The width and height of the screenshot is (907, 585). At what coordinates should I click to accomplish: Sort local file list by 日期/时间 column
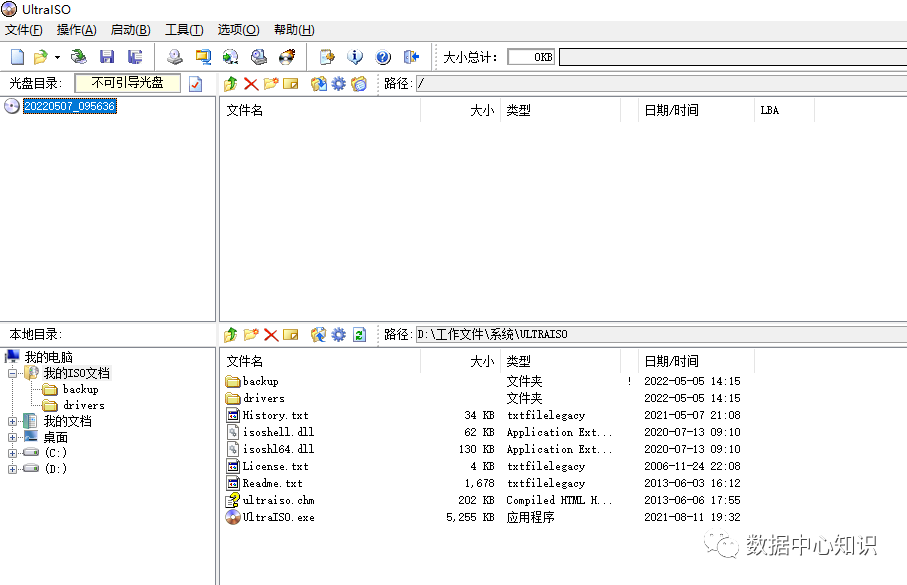pos(696,362)
